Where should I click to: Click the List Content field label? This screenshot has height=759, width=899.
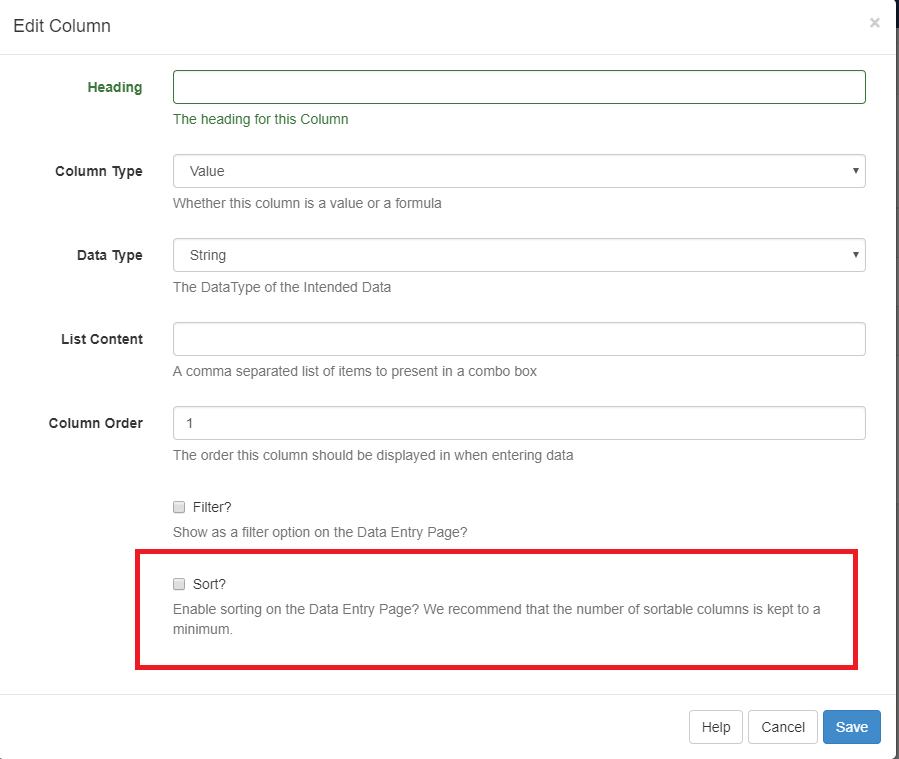[102, 339]
